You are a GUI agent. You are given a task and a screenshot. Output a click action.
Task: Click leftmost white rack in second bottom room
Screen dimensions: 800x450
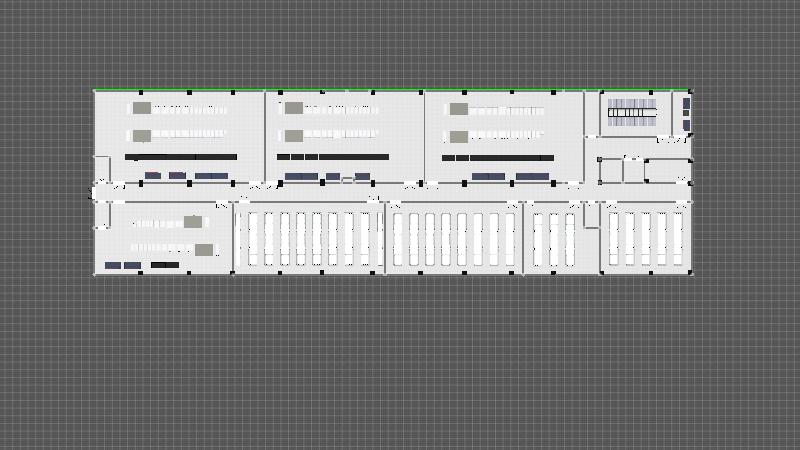click(x=252, y=239)
